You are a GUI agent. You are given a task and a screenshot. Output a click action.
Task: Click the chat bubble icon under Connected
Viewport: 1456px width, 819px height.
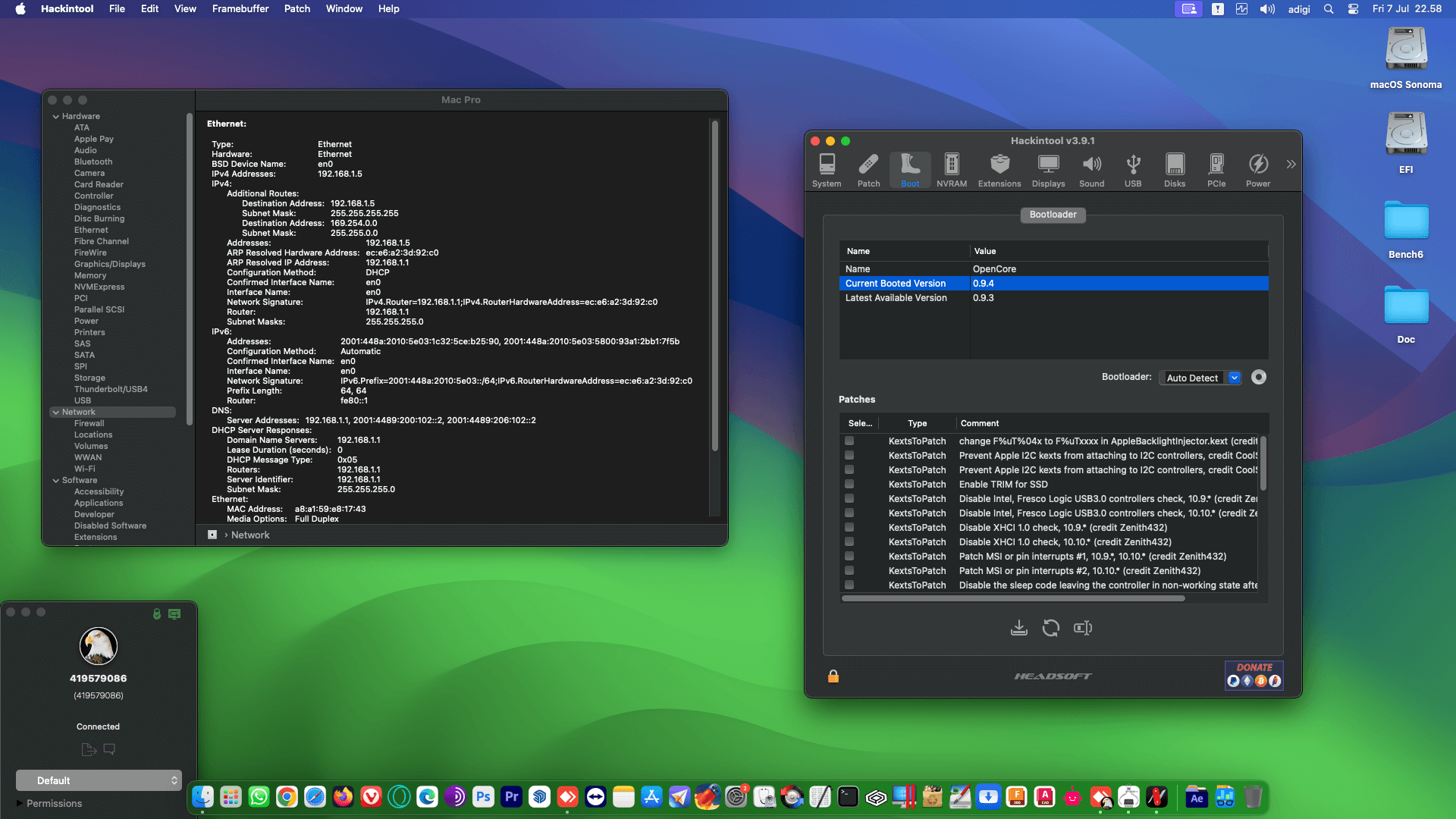pos(109,749)
